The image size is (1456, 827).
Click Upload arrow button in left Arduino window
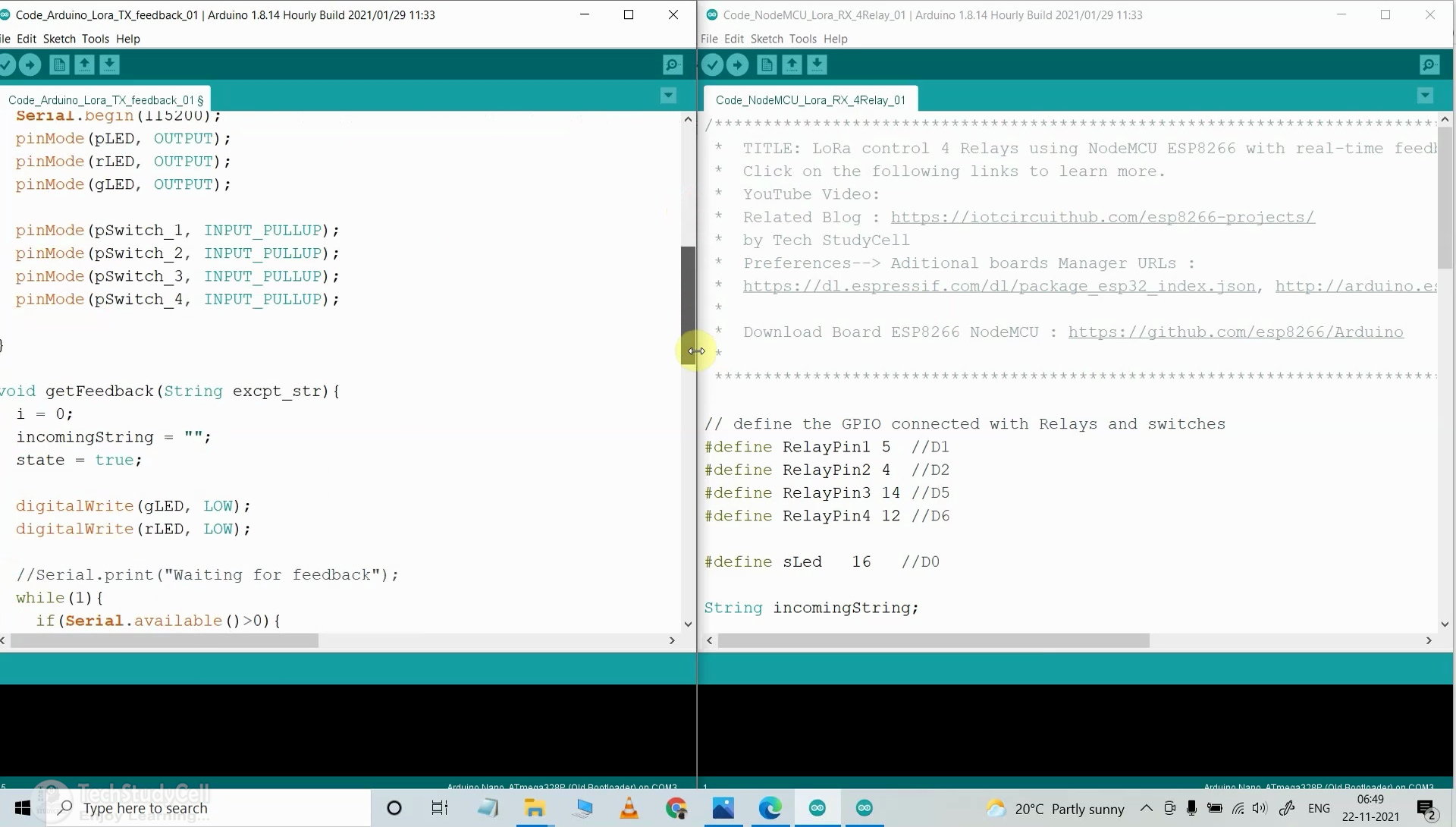tap(30, 65)
